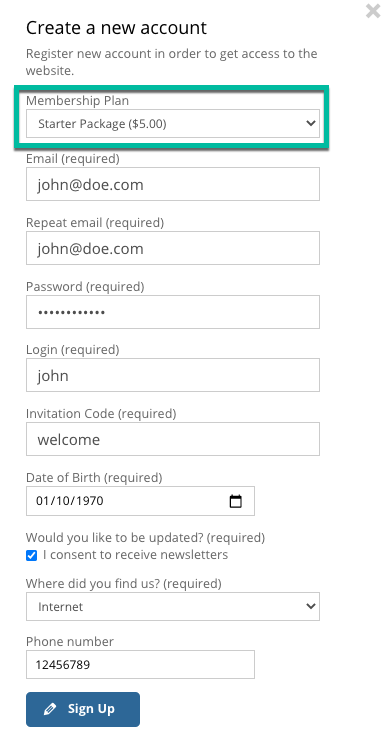Select the Invitation Code field with 'welcome'

(173, 439)
